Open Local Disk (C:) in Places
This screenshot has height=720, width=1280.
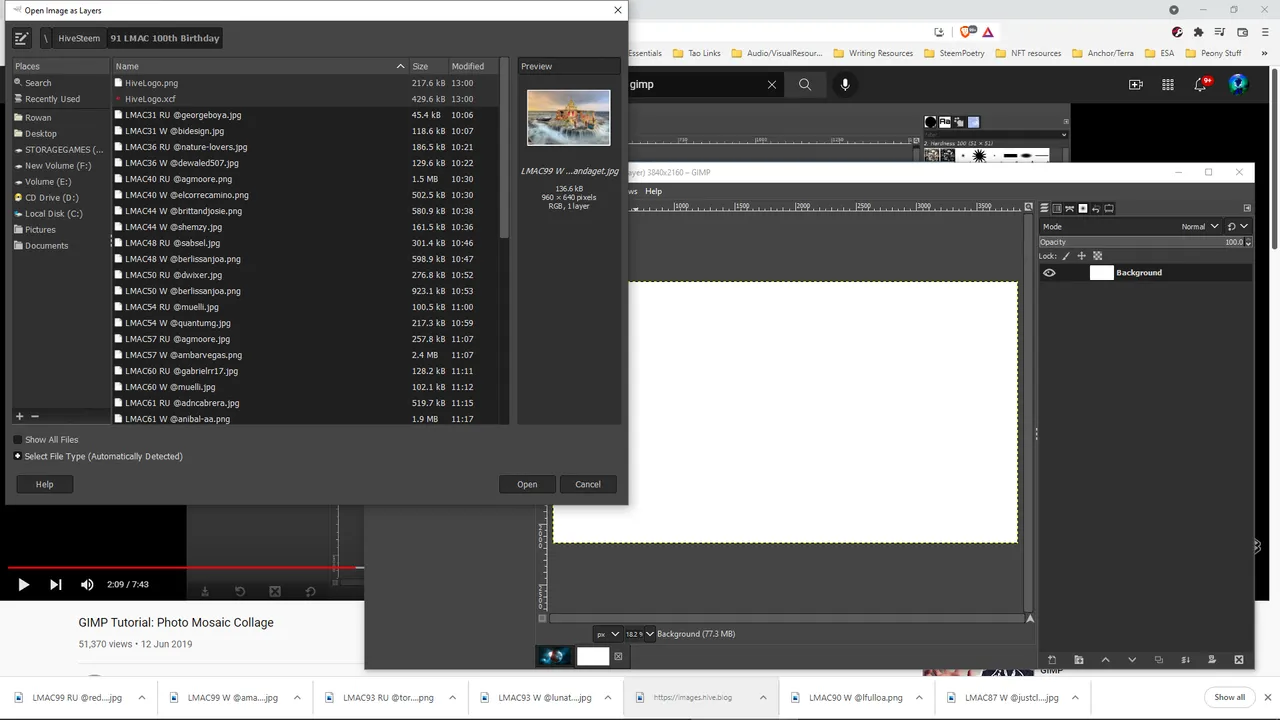point(60,213)
